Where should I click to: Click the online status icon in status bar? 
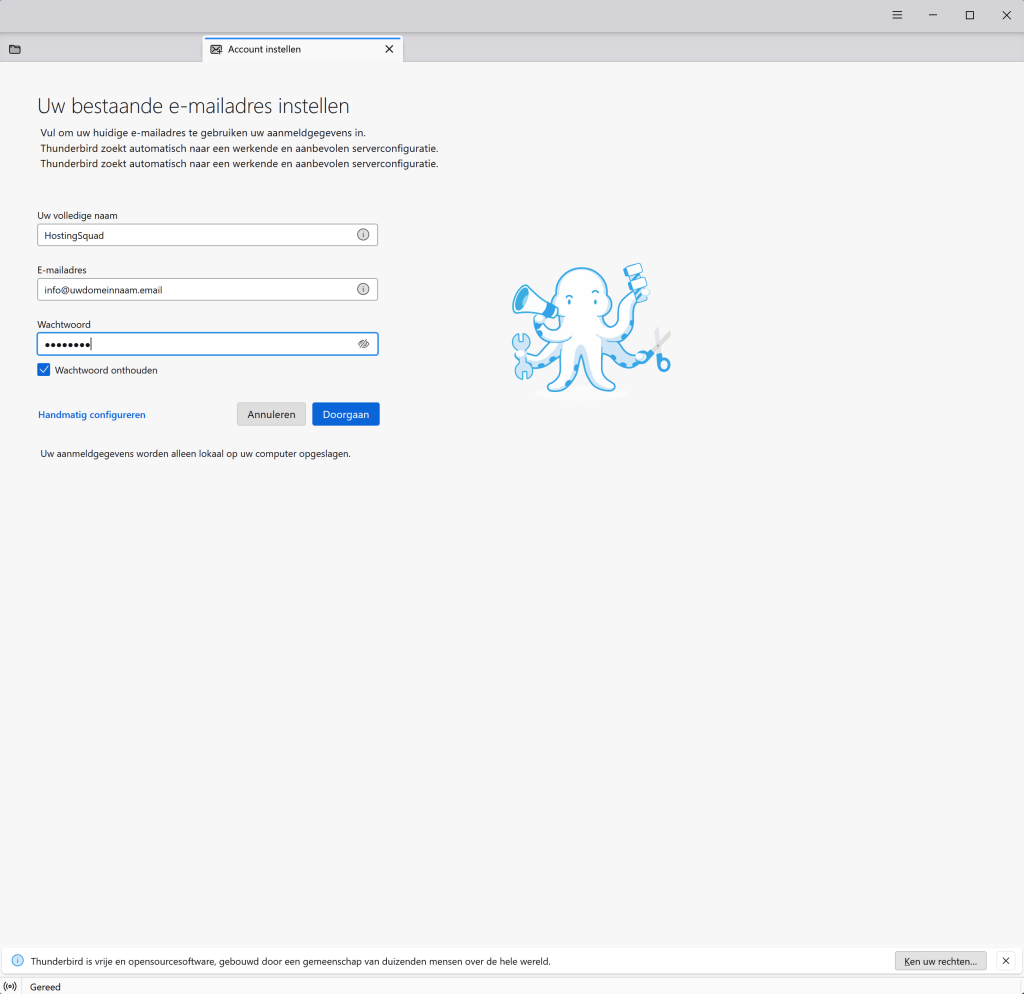(x=10, y=986)
